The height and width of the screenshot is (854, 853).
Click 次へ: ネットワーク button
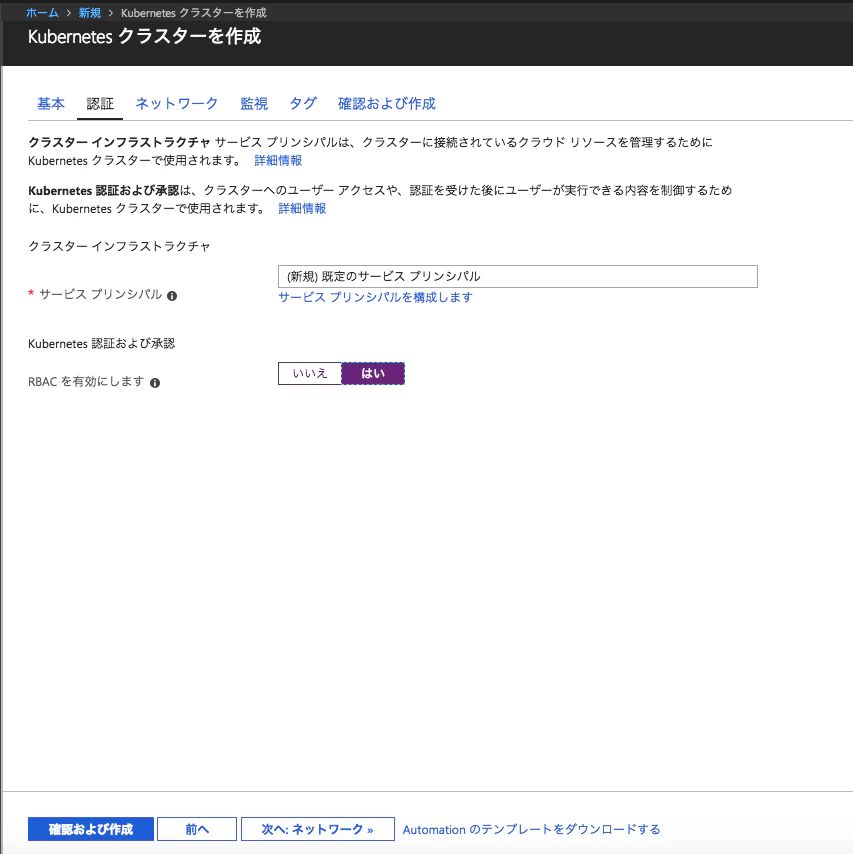[318, 829]
